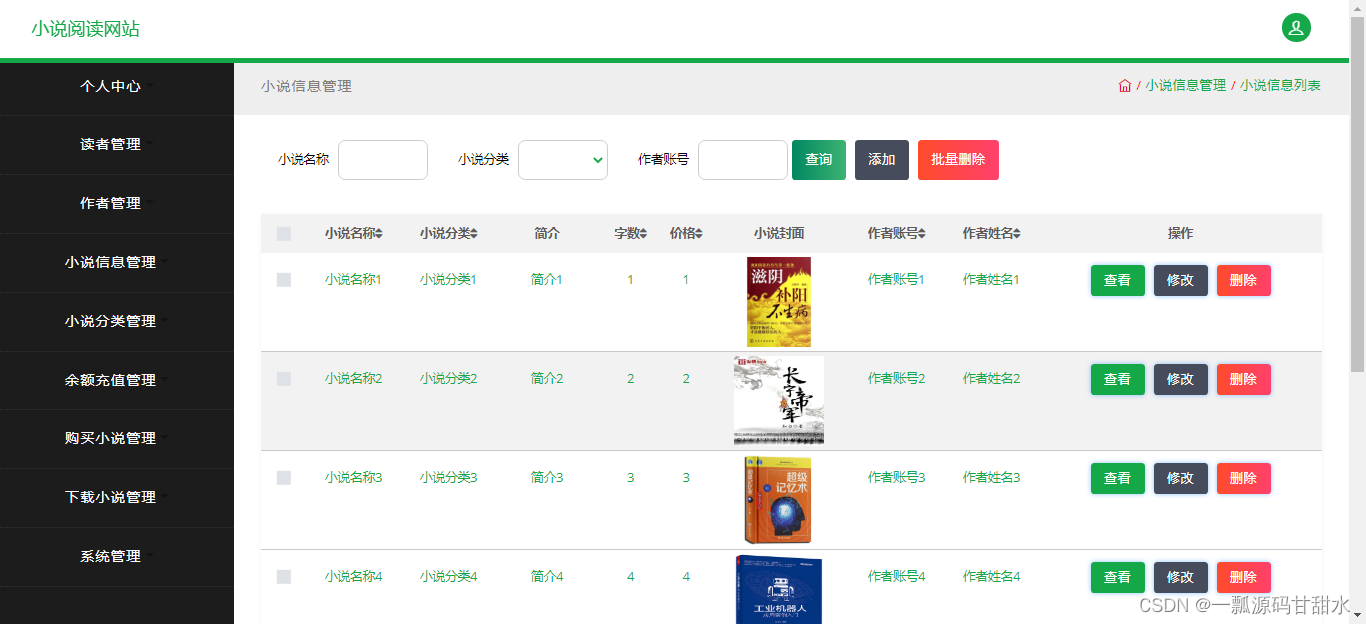Expand 读者管理 sidebar menu
Screen dimensions: 1366x624
pos(117,144)
